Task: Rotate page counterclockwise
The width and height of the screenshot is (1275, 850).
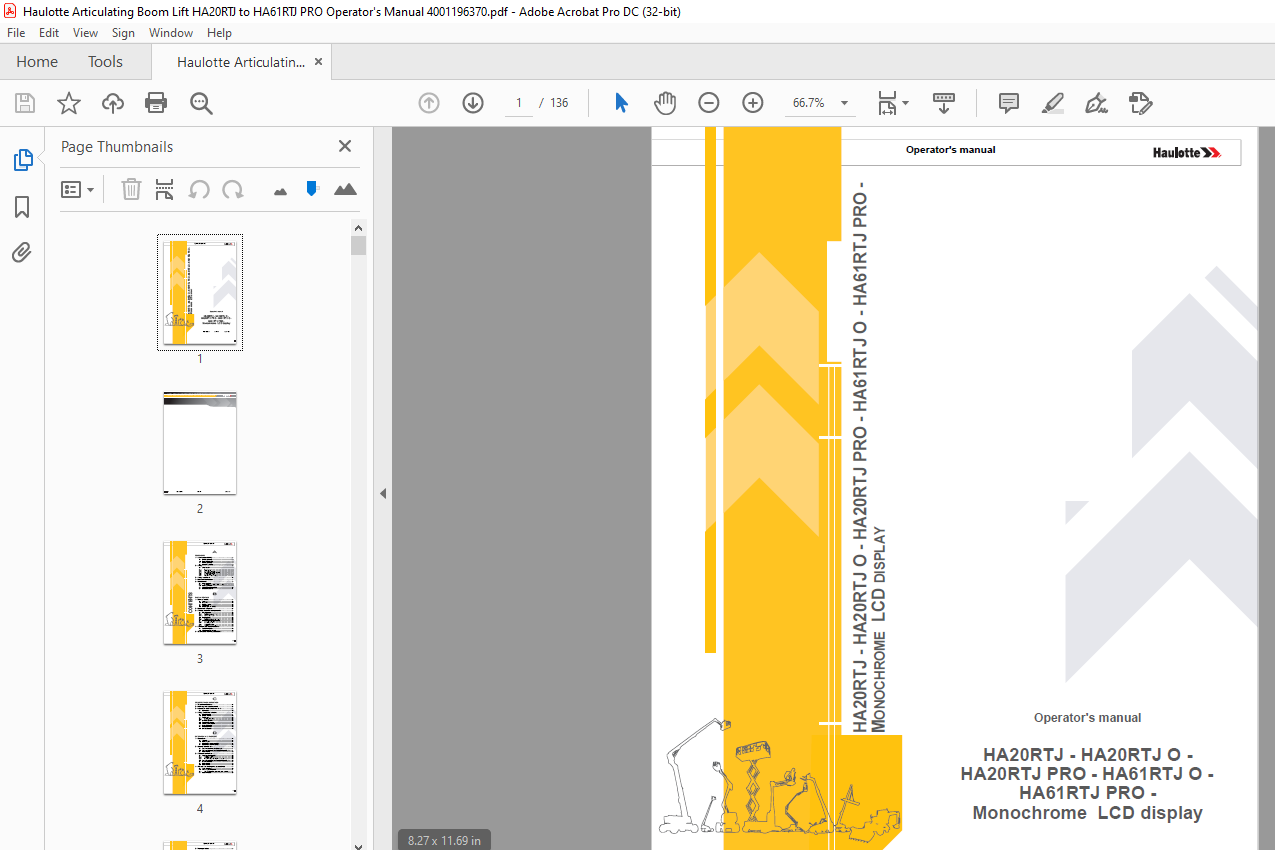Action: pos(199,189)
